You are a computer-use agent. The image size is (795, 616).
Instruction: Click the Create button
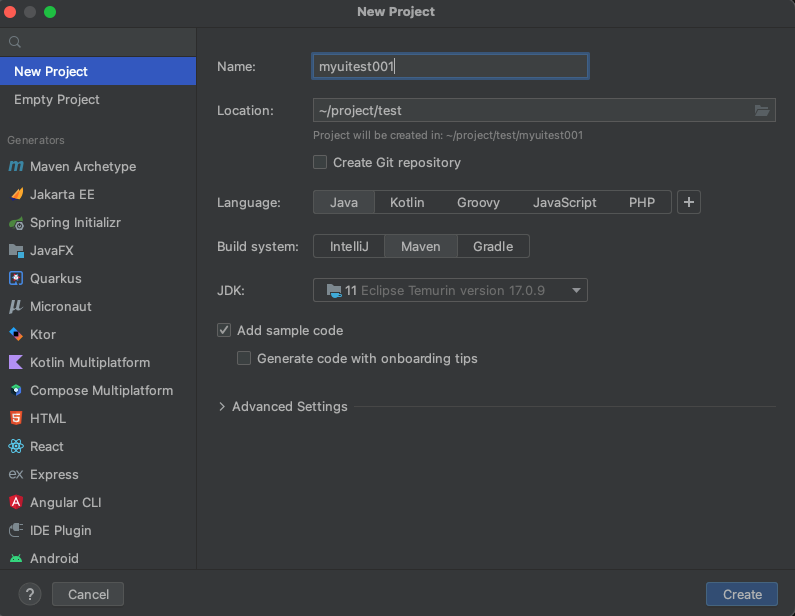[x=742, y=594]
